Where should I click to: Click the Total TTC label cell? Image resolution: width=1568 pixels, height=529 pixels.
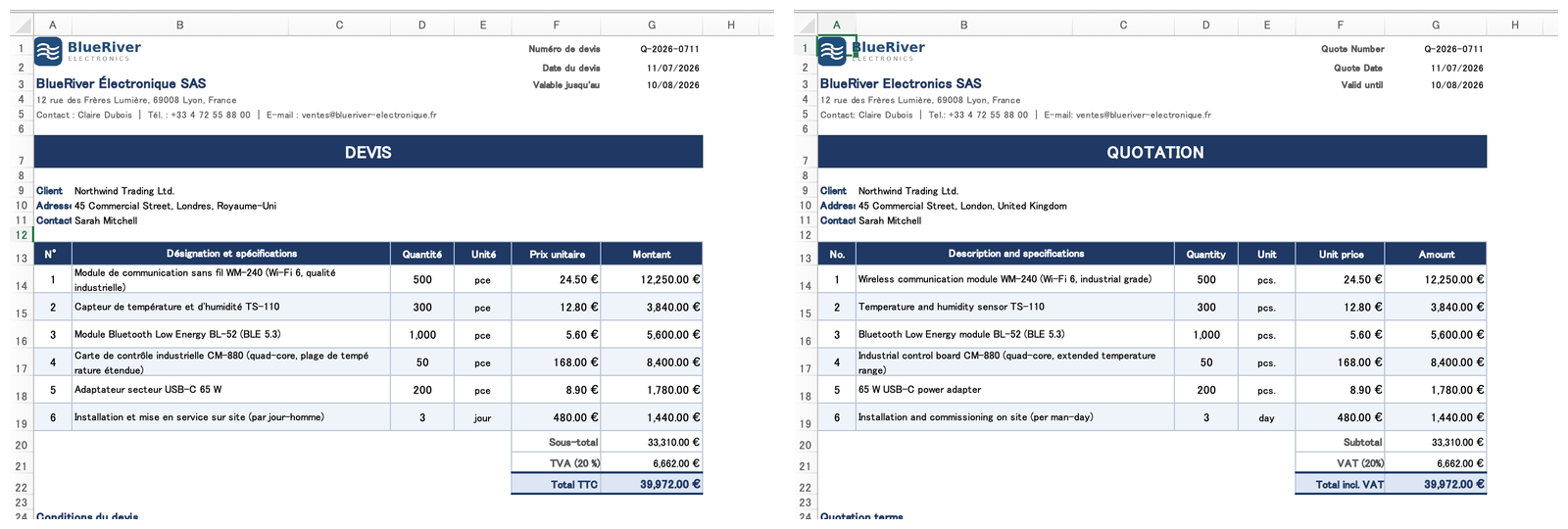pyautogui.click(x=556, y=484)
